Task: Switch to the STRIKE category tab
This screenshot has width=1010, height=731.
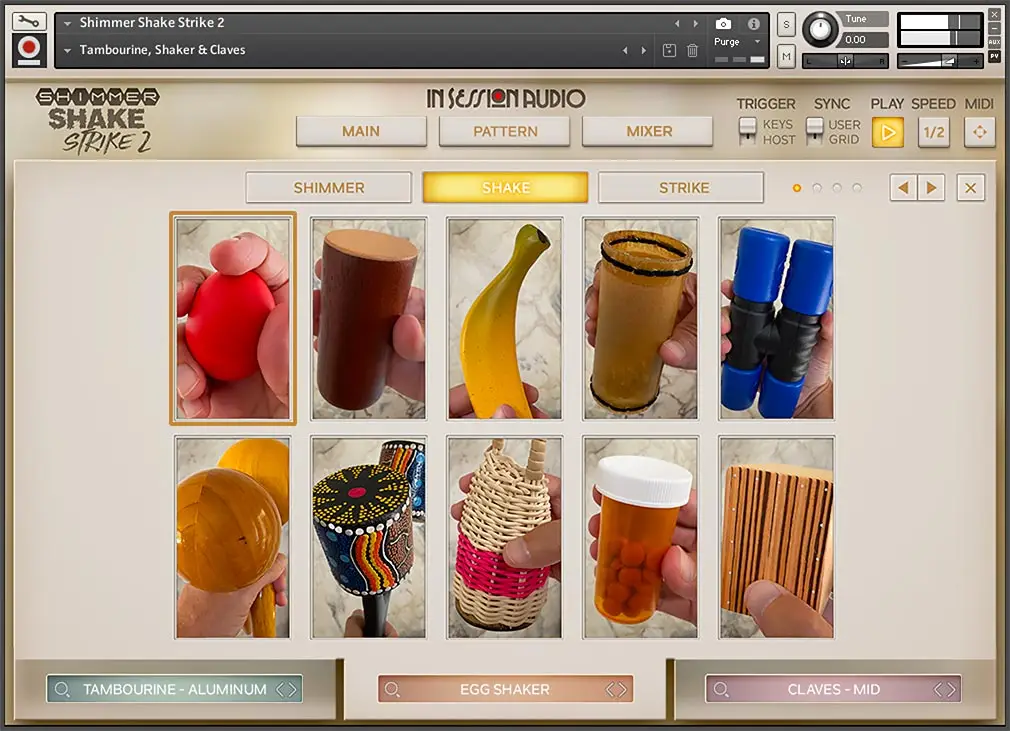Action: pyautogui.click(x=682, y=187)
